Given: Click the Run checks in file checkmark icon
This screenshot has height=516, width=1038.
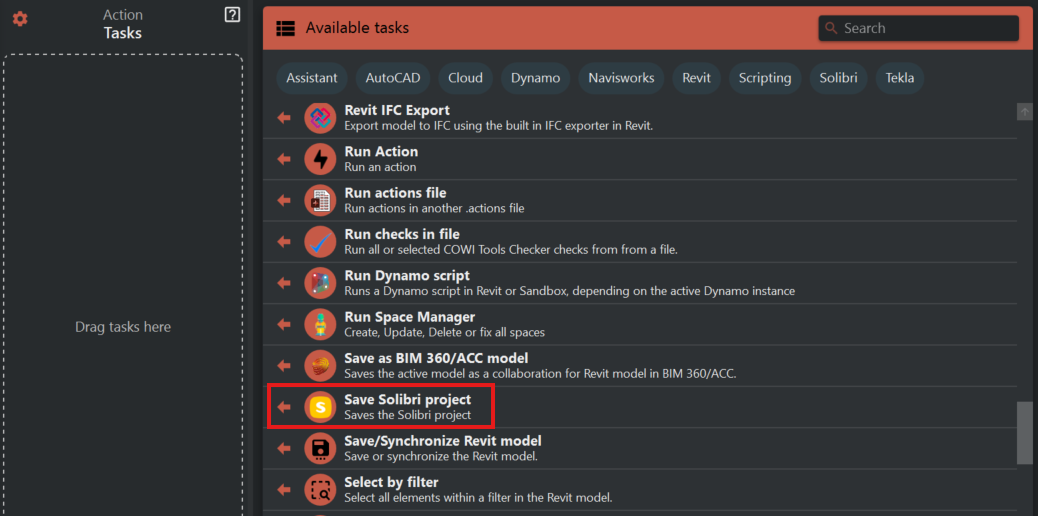Looking at the screenshot, I should tap(320, 242).
